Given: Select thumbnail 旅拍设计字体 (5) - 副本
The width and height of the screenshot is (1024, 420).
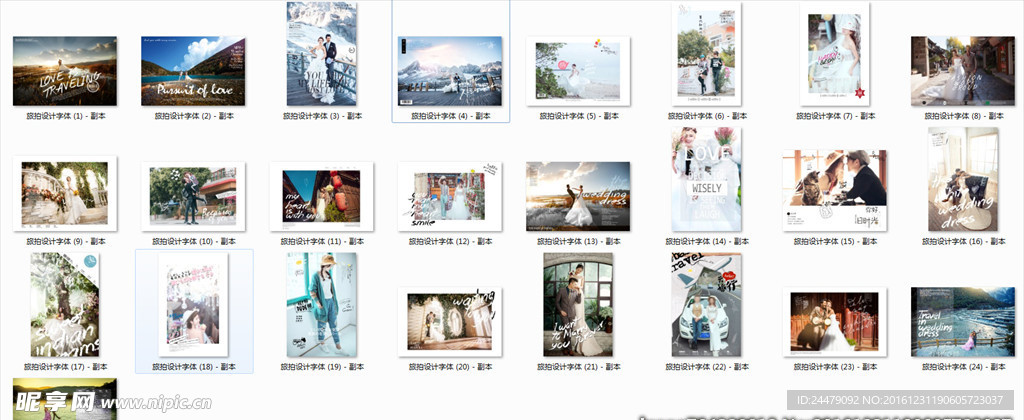Looking at the screenshot, I should (578, 71).
